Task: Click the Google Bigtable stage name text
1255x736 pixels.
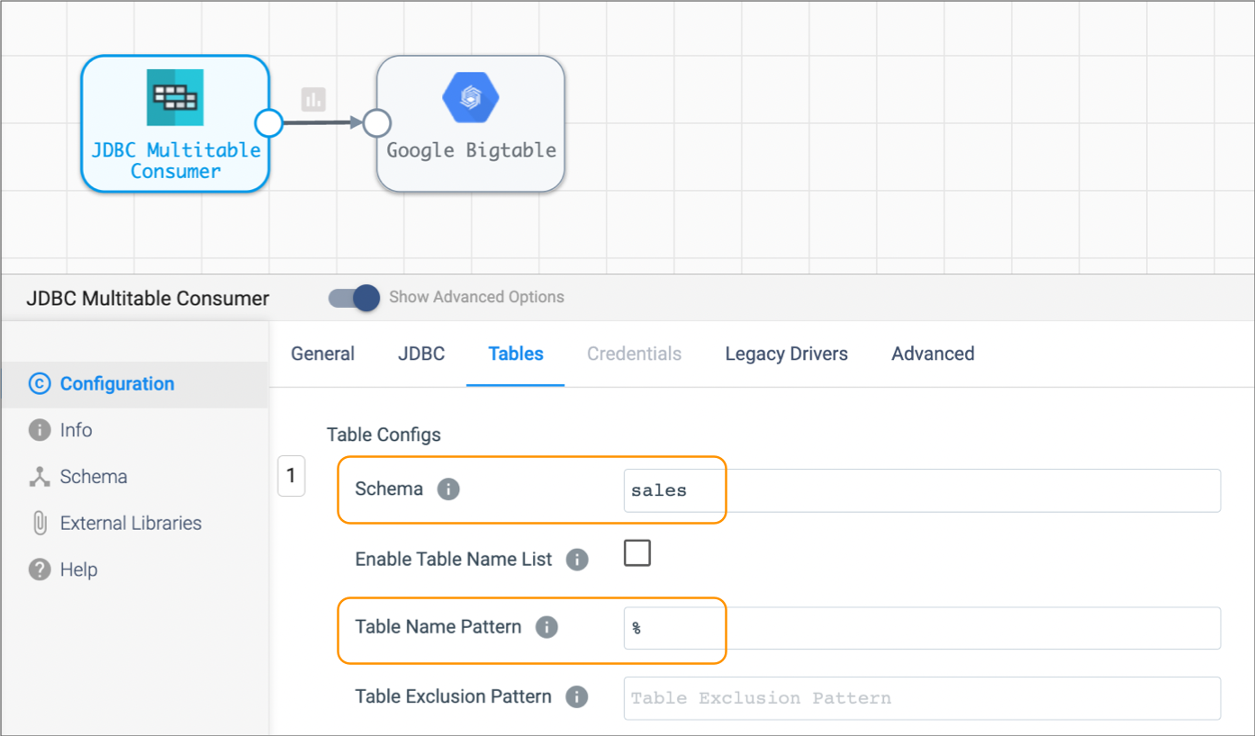Action: click(x=471, y=150)
